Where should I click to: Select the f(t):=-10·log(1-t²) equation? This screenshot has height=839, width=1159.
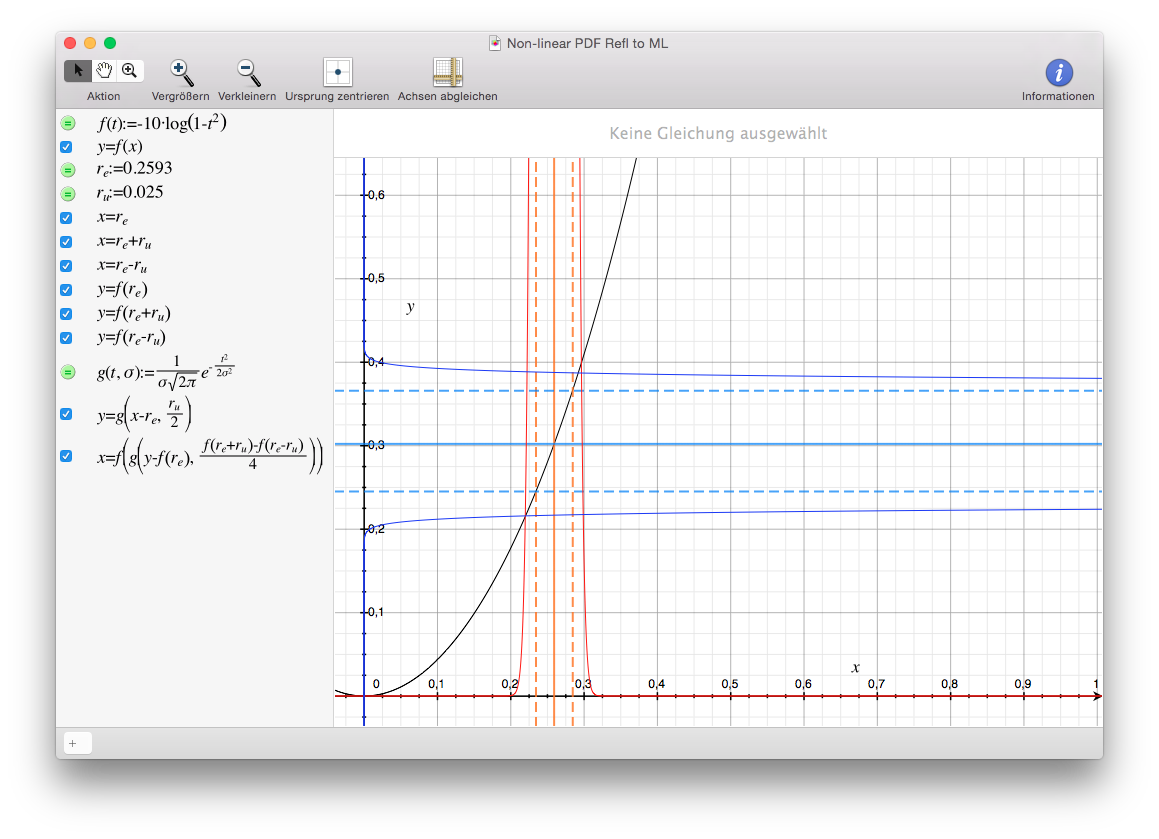(161, 123)
